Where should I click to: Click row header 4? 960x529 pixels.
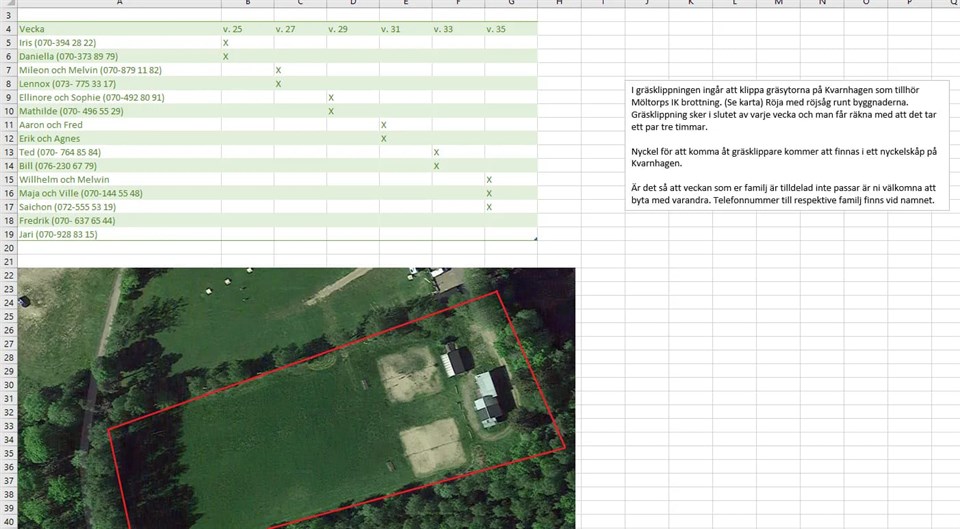pos(8,30)
